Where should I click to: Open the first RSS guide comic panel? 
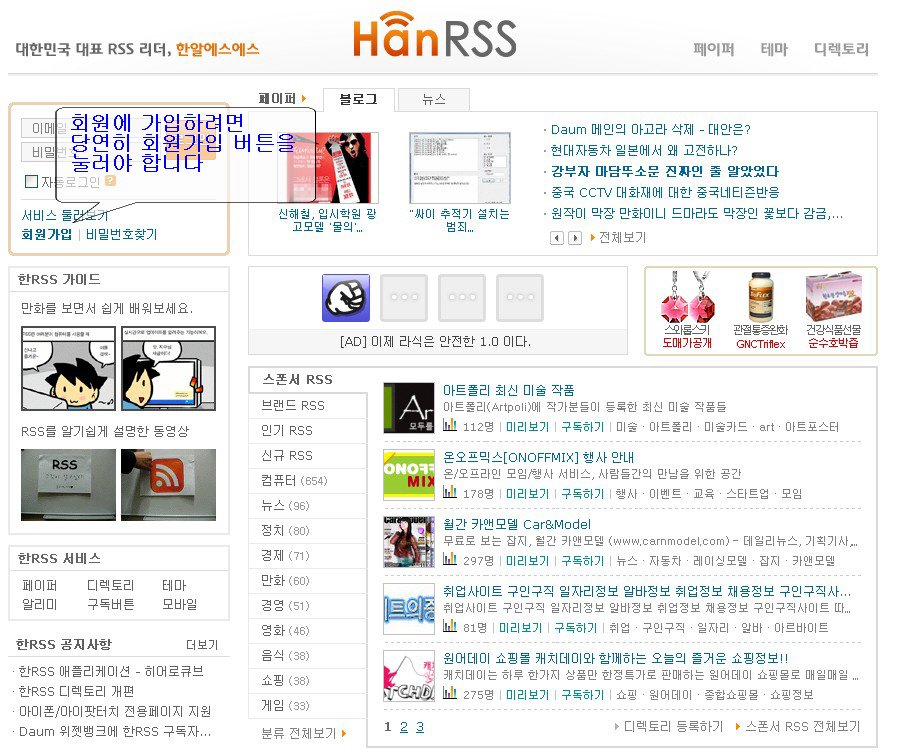69,368
